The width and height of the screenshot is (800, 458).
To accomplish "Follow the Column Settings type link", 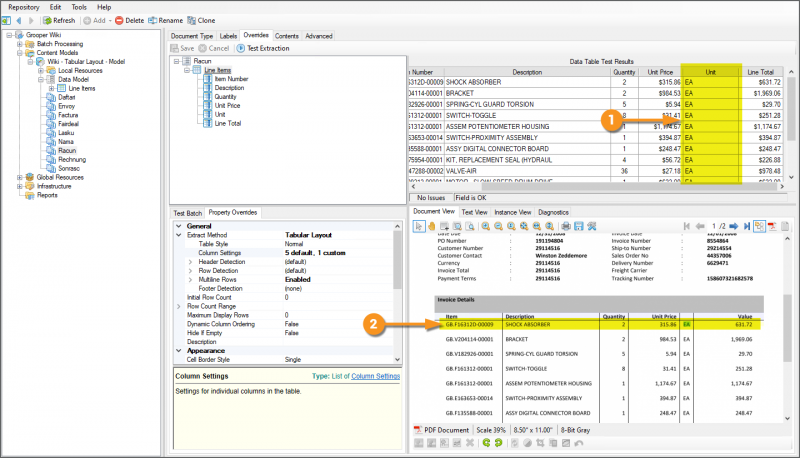I will (375, 376).
